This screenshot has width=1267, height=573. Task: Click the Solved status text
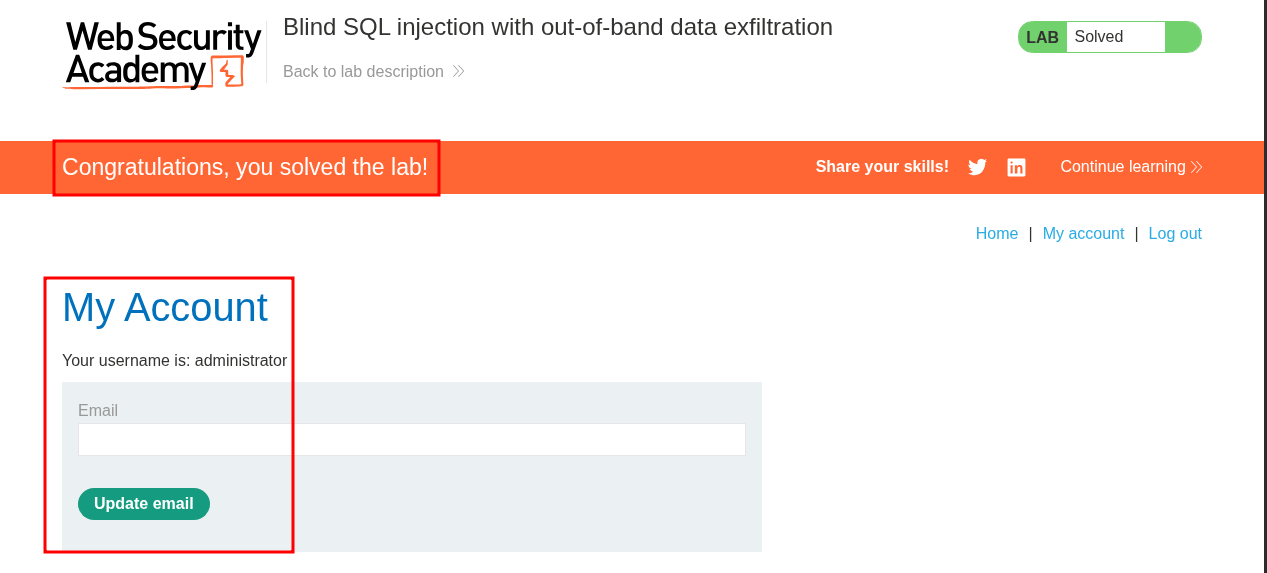tap(1098, 37)
